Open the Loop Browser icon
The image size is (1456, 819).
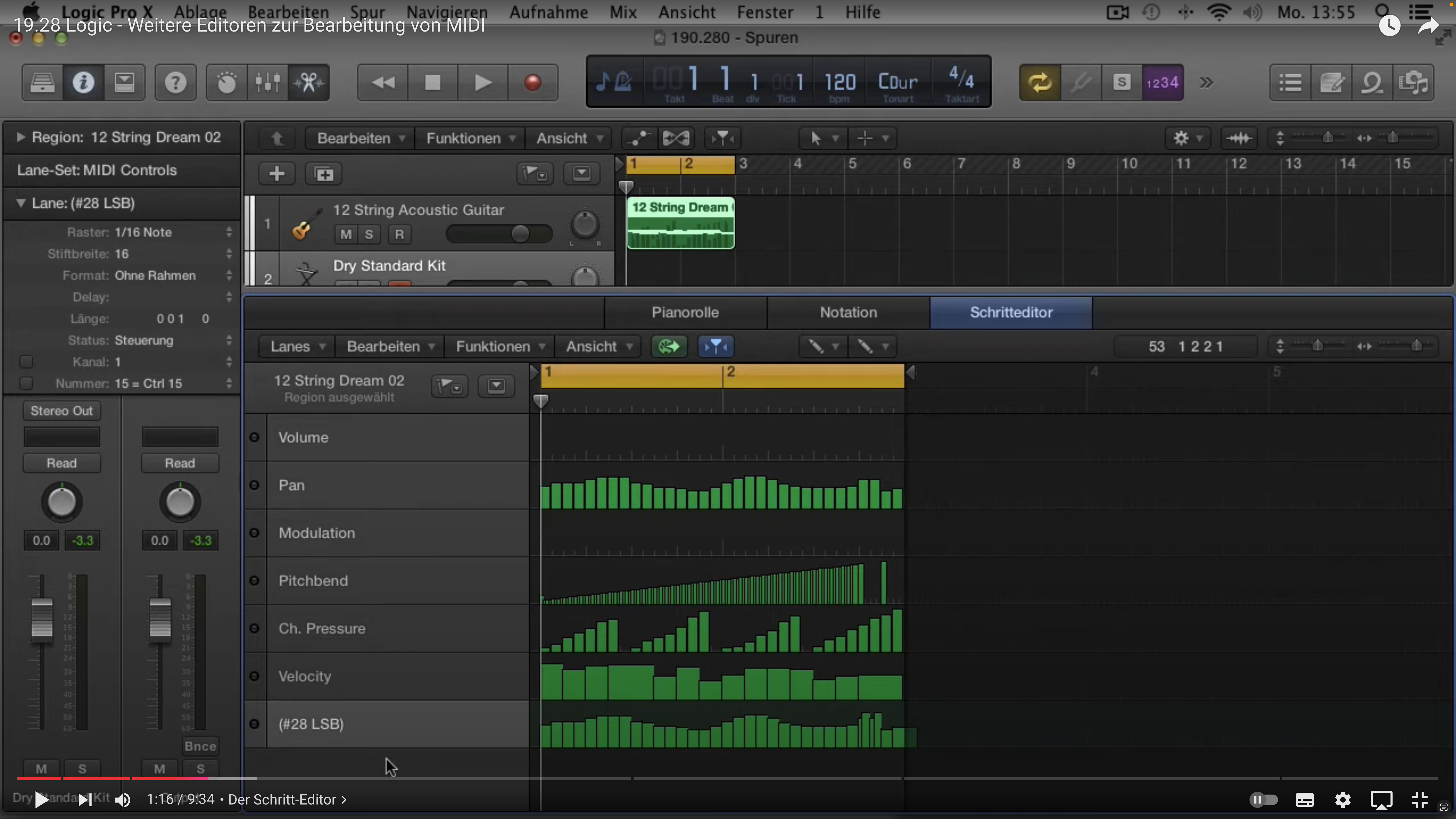[1372, 83]
